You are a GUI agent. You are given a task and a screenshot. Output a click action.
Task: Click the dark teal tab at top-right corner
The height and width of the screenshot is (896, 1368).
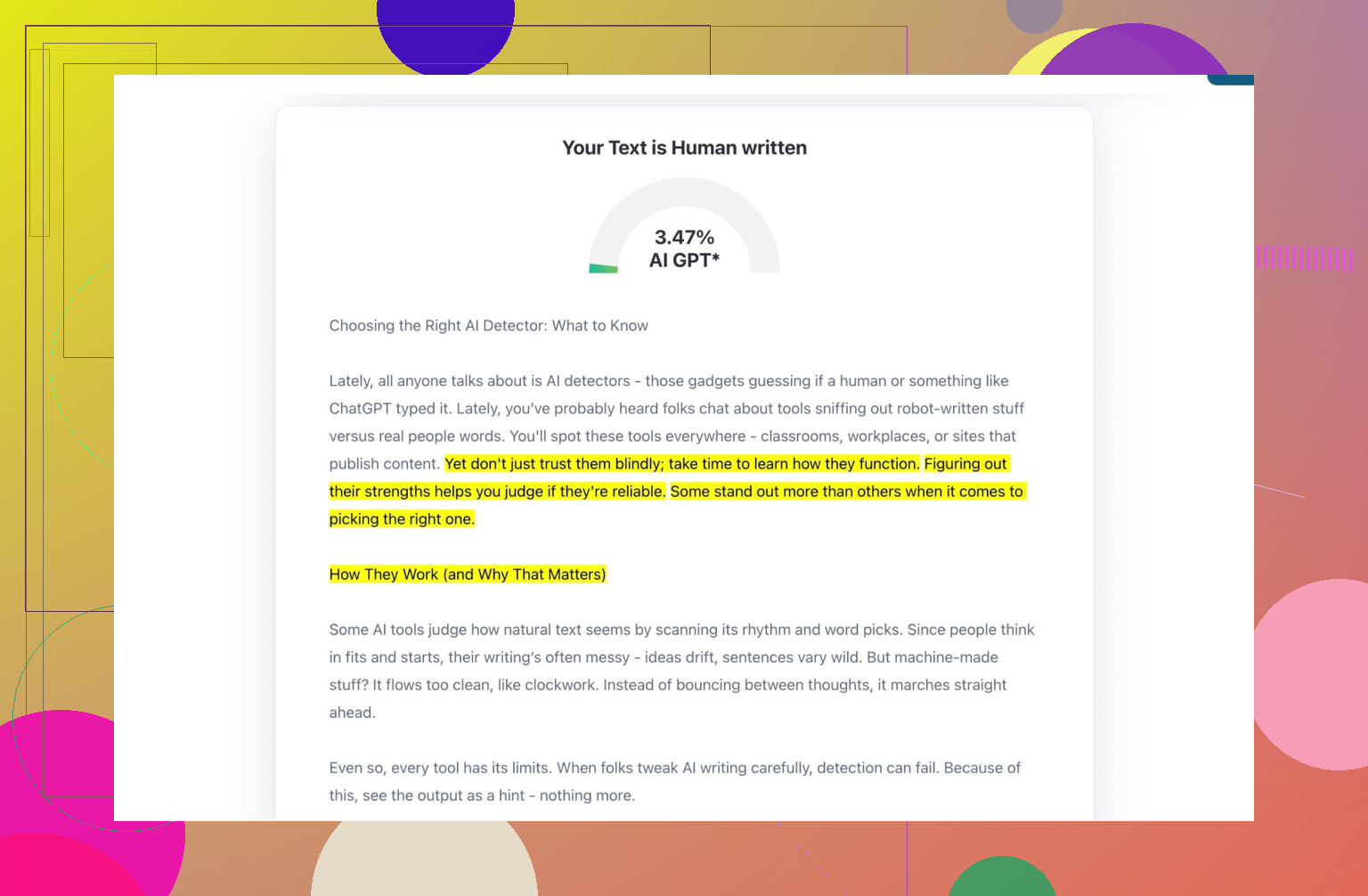(x=1232, y=79)
